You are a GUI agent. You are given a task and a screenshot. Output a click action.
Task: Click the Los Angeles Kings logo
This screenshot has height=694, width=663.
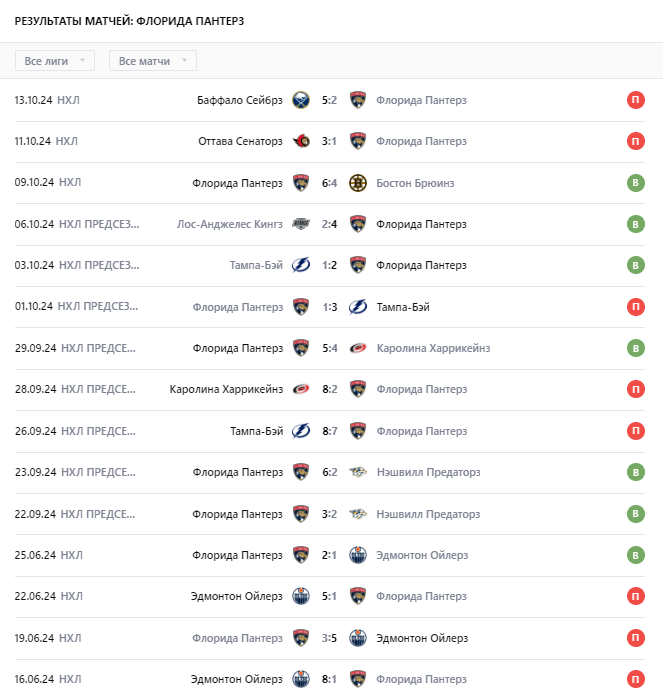pyautogui.click(x=300, y=224)
